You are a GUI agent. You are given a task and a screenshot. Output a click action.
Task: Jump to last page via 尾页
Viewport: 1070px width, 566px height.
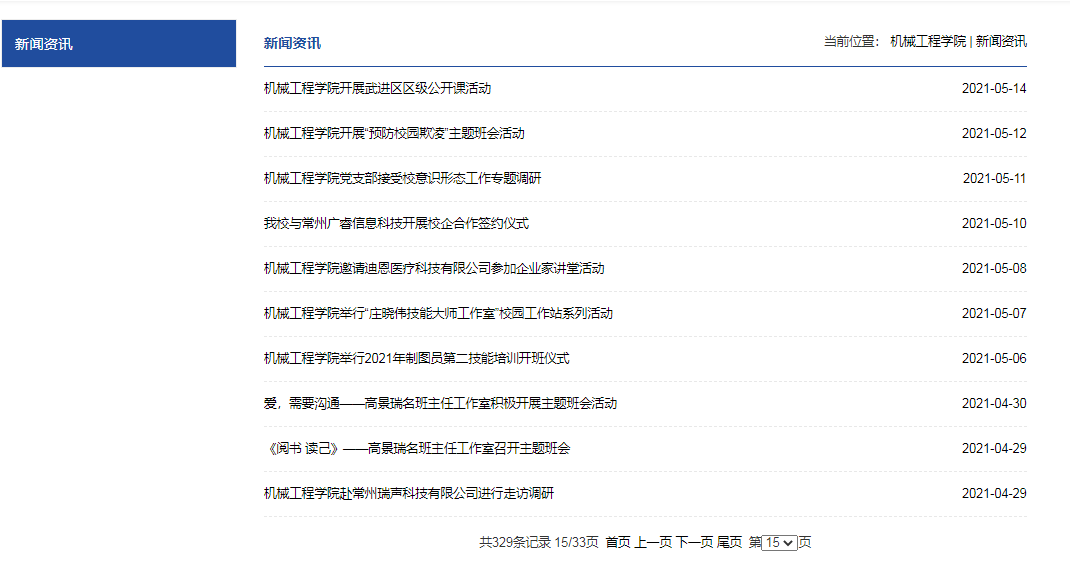point(729,542)
